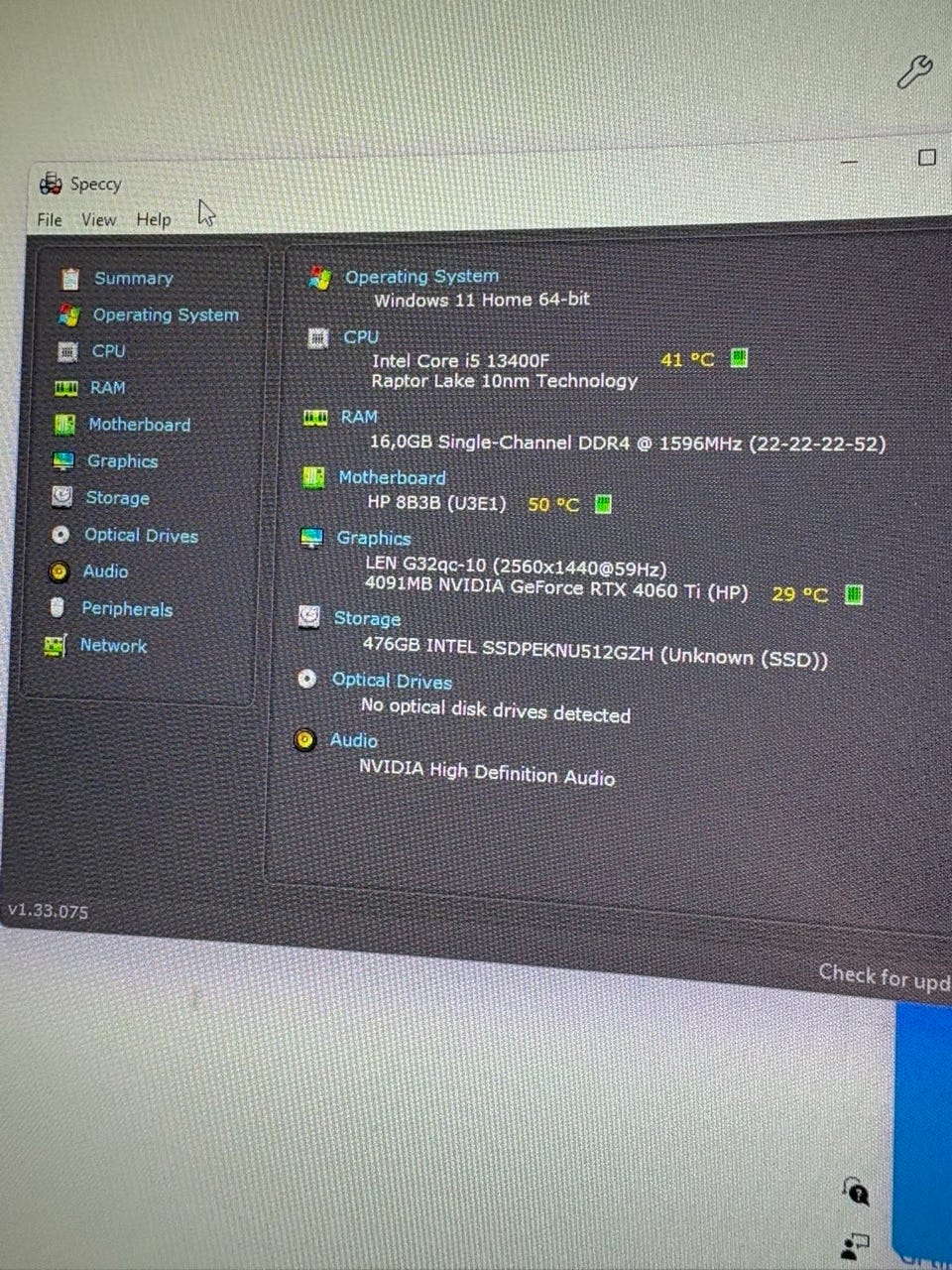952x1270 pixels.
Task: Open the RAM section in sidebar
Action: click(107, 388)
